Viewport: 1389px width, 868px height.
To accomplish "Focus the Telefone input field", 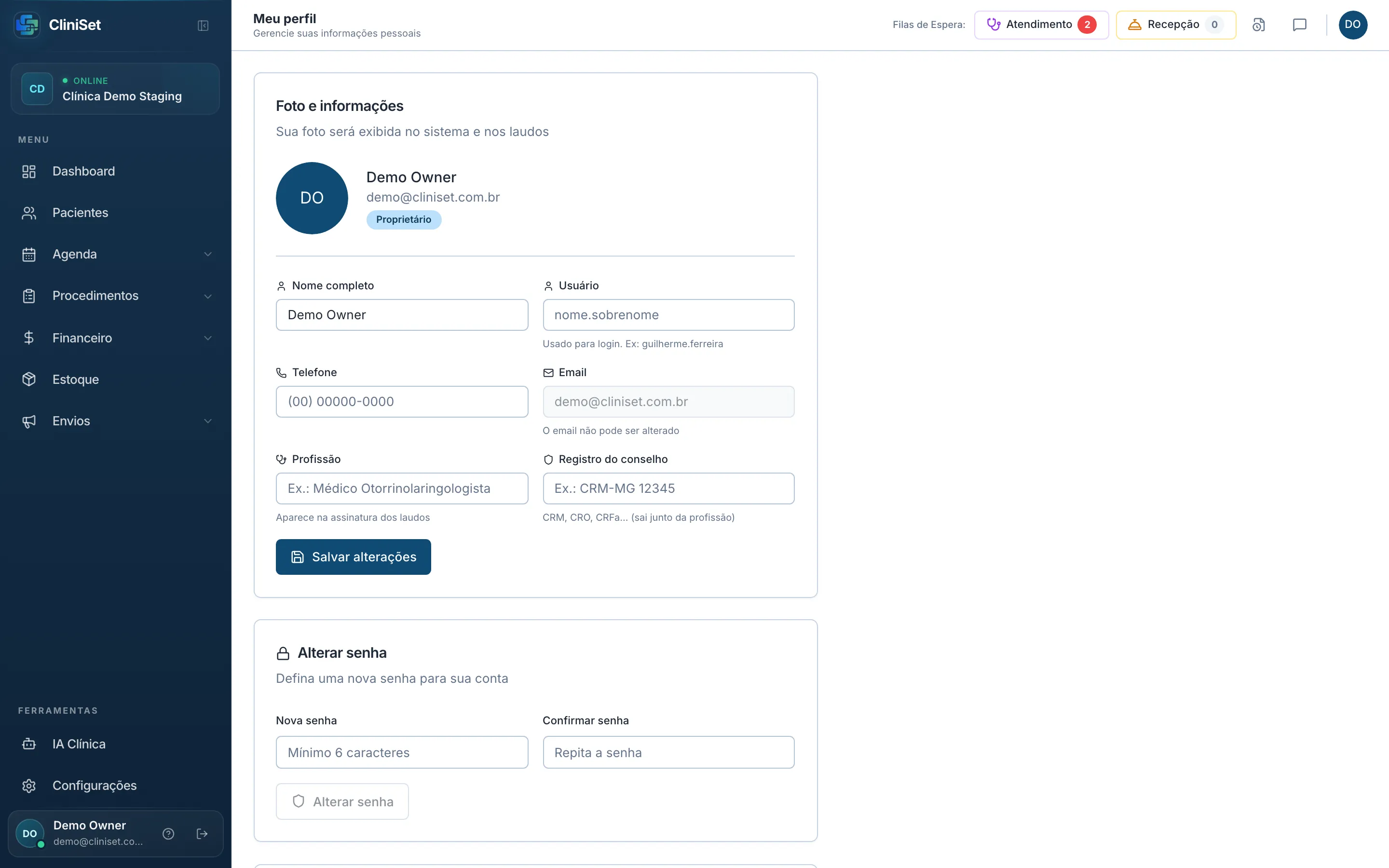I will tap(402, 401).
